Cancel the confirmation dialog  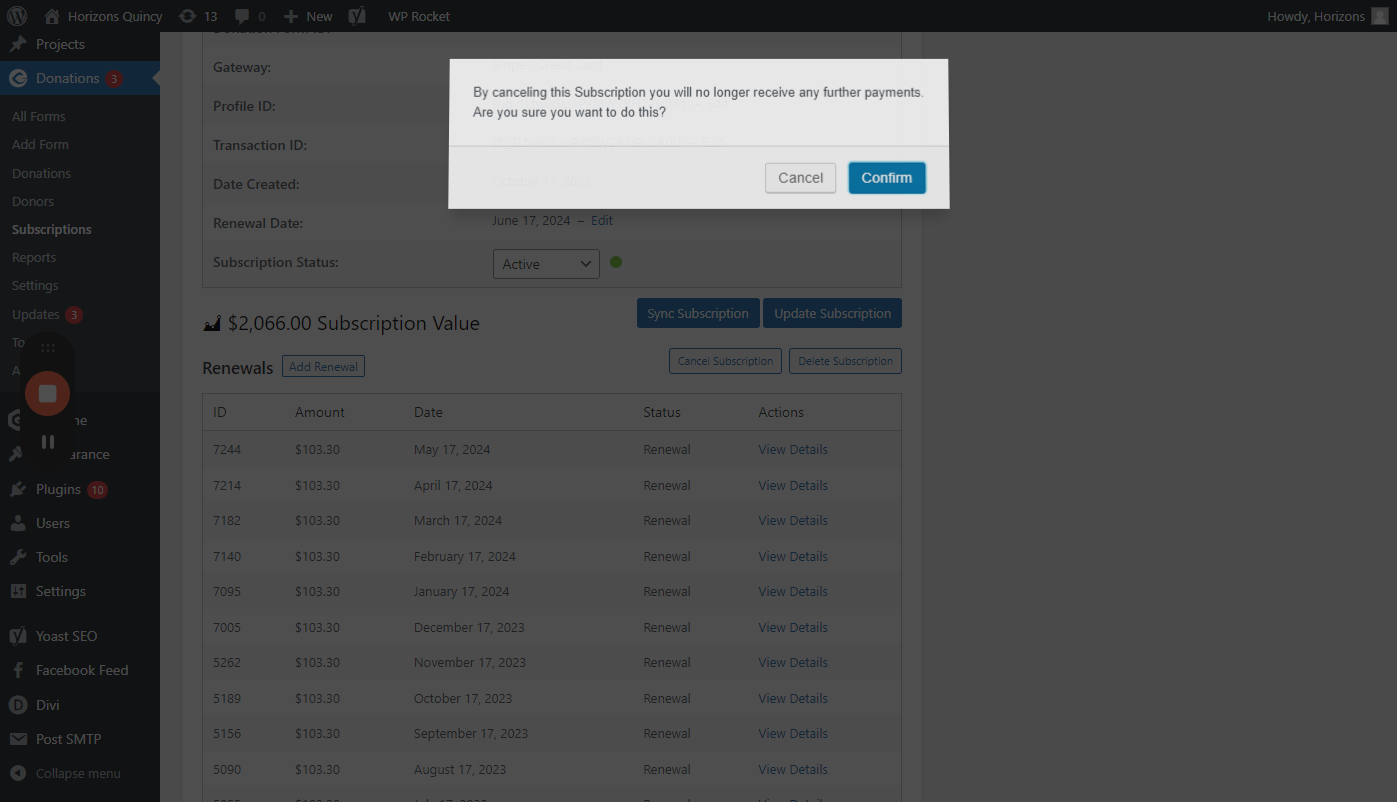click(800, 178)
